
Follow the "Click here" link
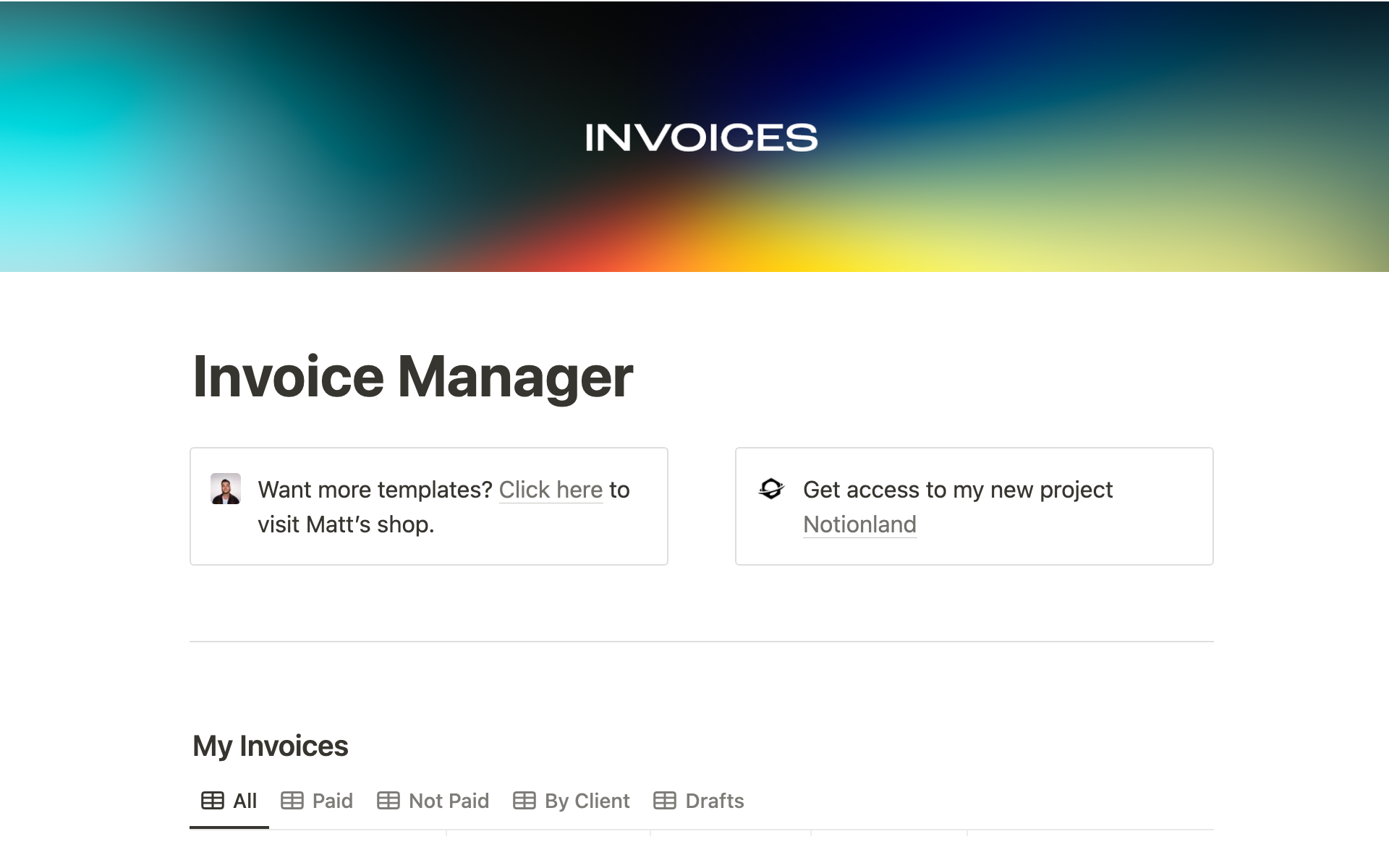tap(551, 490)
